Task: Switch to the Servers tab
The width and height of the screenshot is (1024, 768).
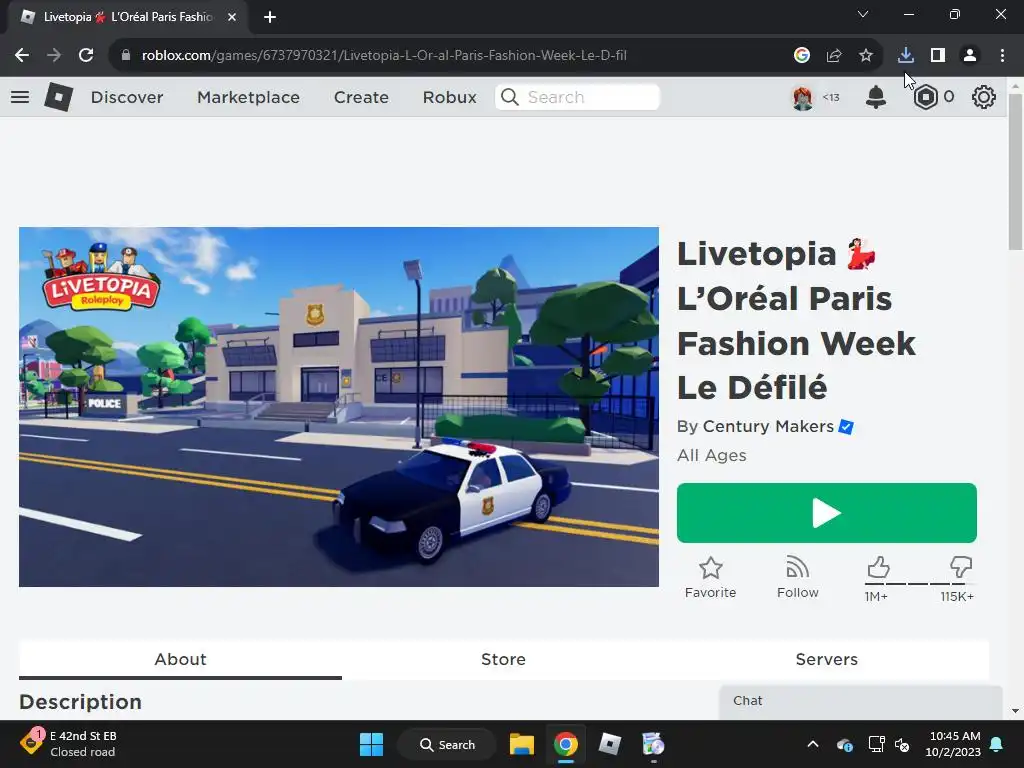Action: coord(827,660)
